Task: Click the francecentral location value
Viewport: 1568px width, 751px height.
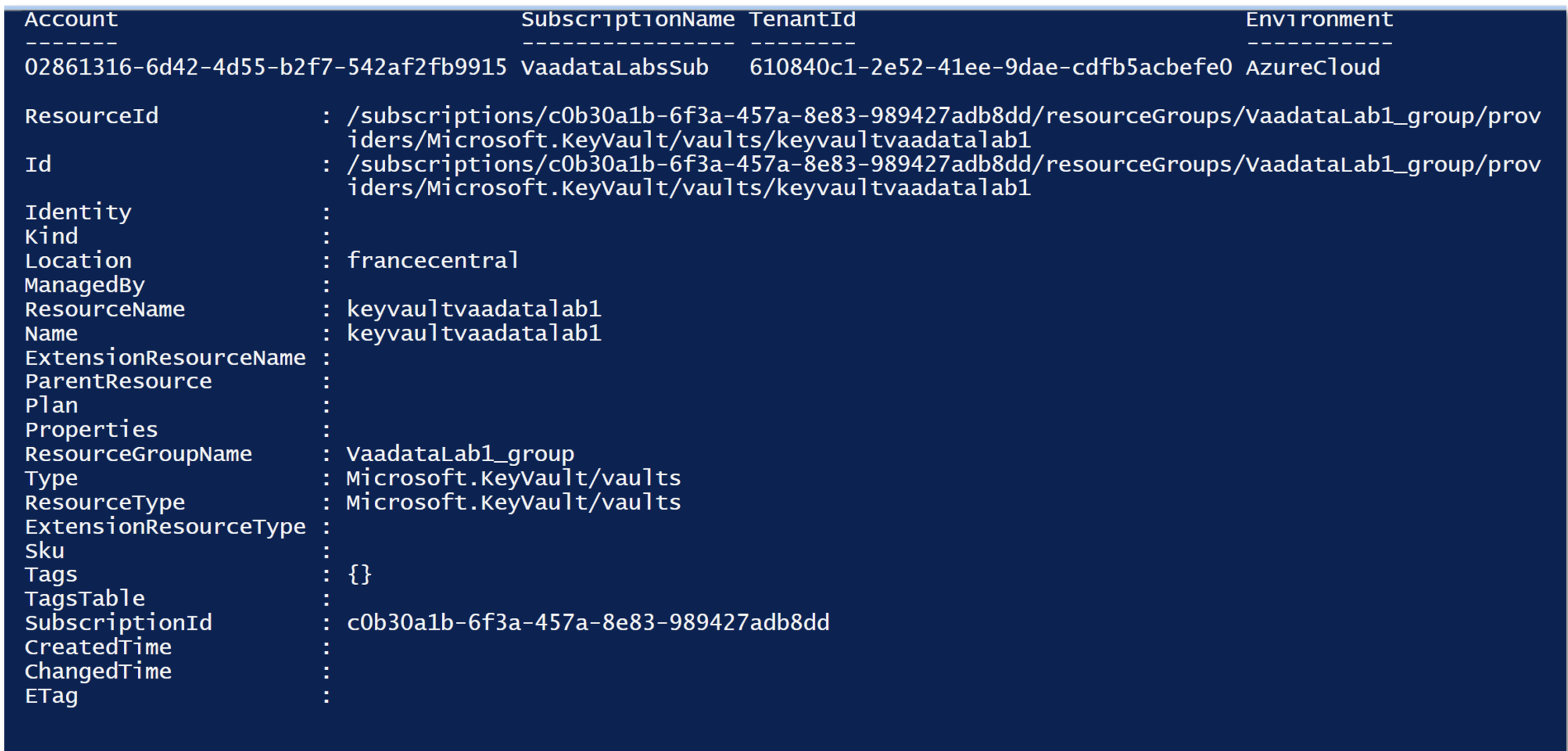Action: 432,261
